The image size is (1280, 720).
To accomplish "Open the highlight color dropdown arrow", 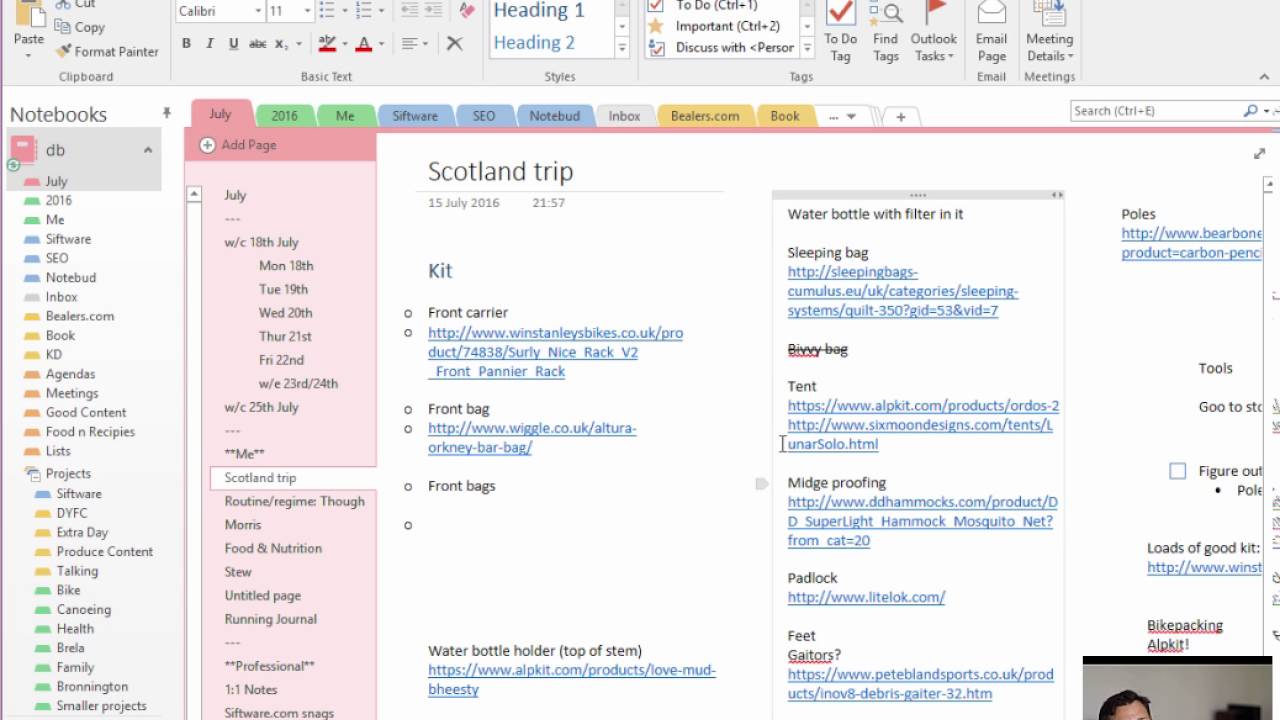I will pyautogui.click(x=344, y=44).
